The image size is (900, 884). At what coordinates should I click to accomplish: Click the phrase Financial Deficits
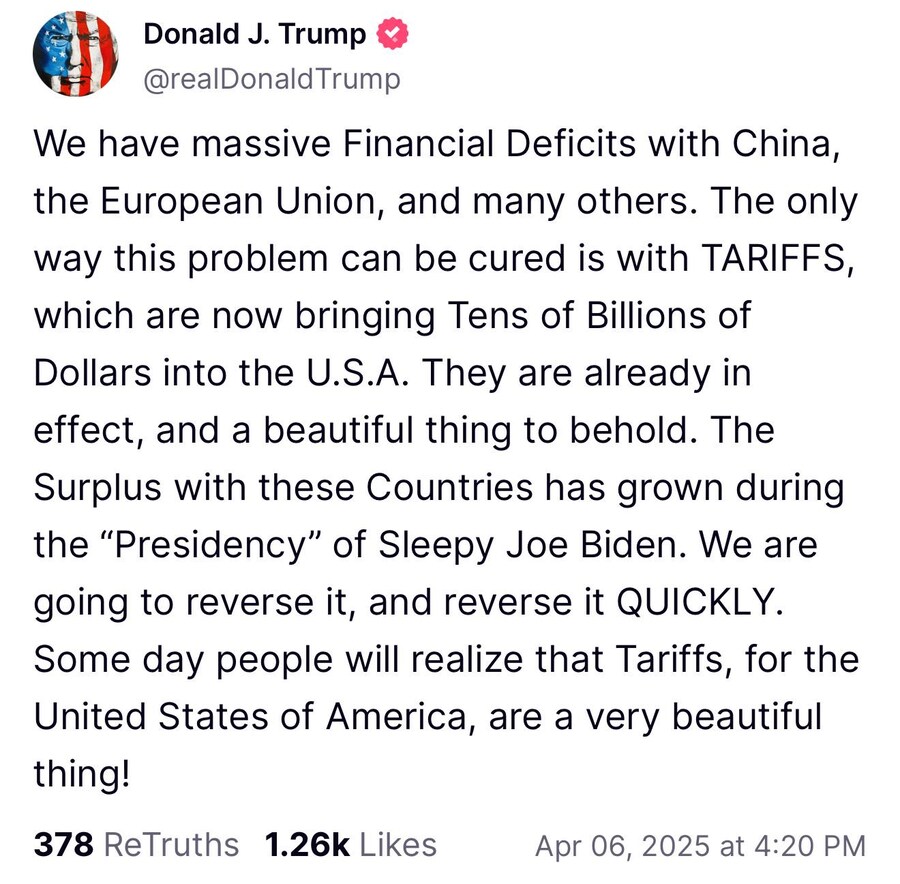tap(490, 144)
